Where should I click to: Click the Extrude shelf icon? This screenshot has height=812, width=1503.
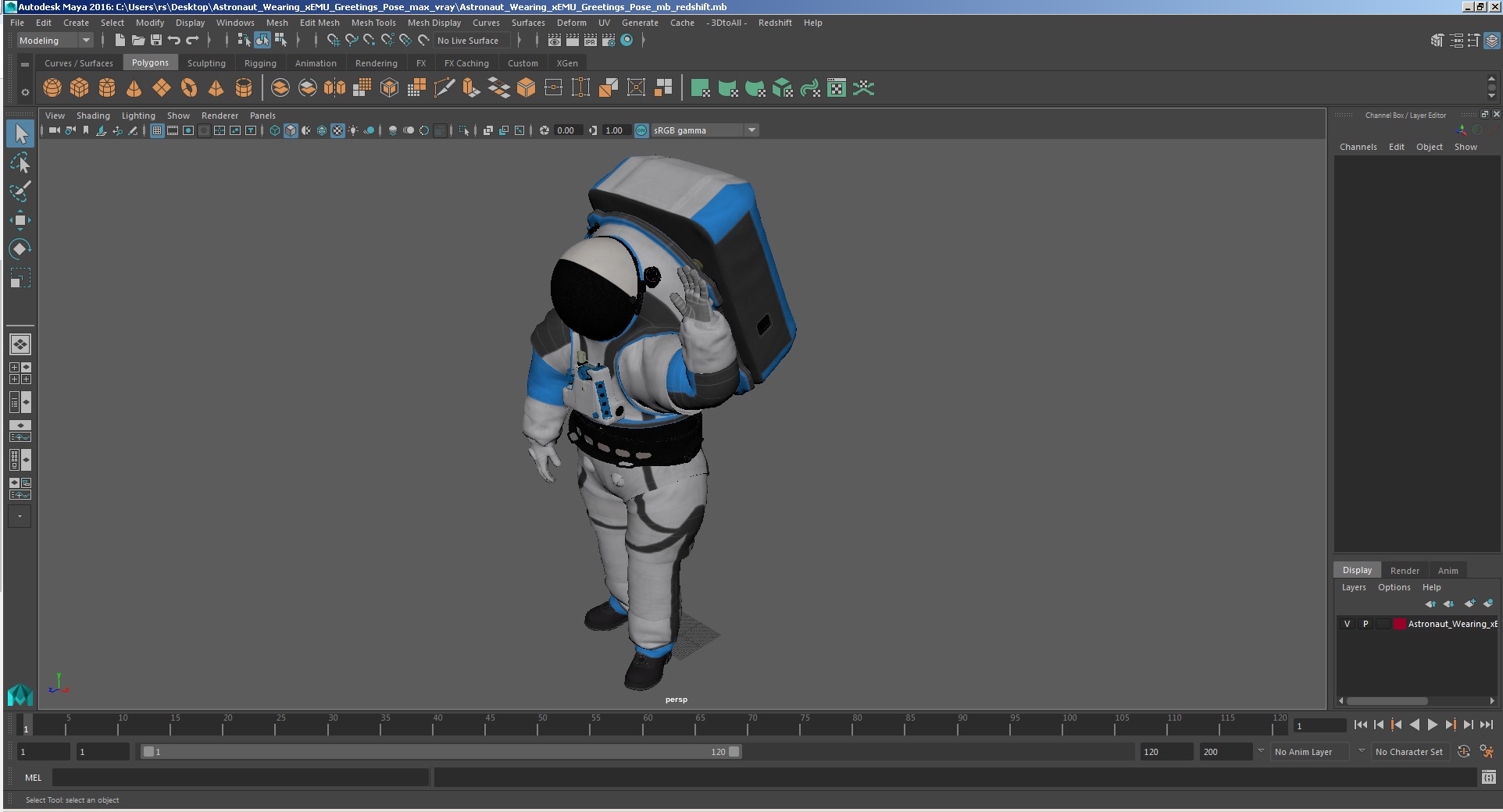[471, 88]
